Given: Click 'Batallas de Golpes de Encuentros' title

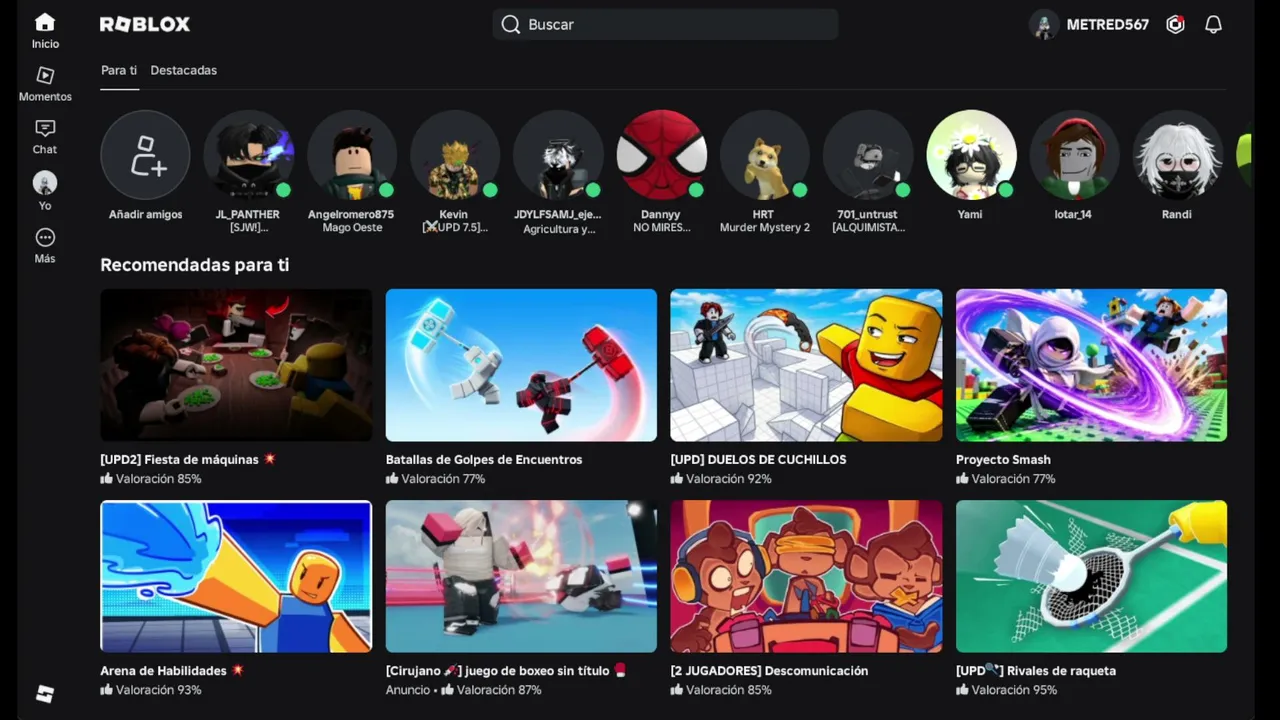Looking at the screenshot, I should (484, 459).
